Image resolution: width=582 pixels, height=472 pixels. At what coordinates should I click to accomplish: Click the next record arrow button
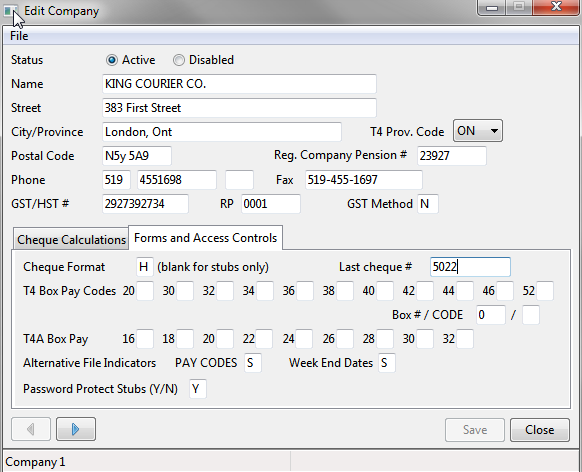76,429
